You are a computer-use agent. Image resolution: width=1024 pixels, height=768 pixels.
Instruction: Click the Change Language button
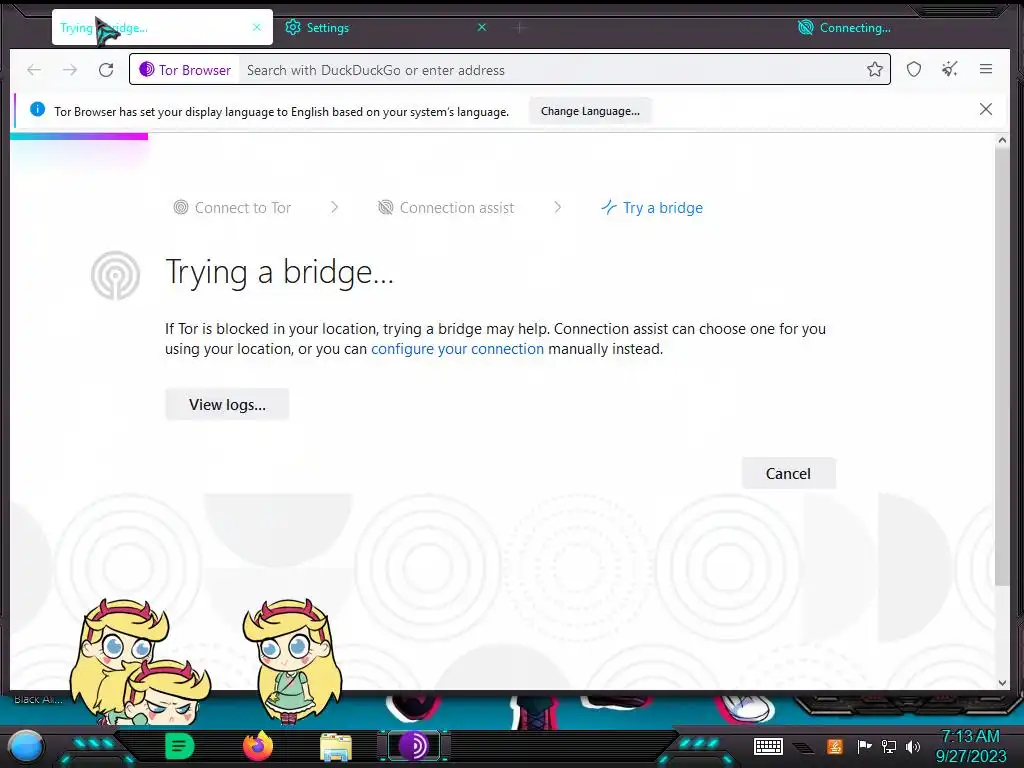(x=590, y=111)
